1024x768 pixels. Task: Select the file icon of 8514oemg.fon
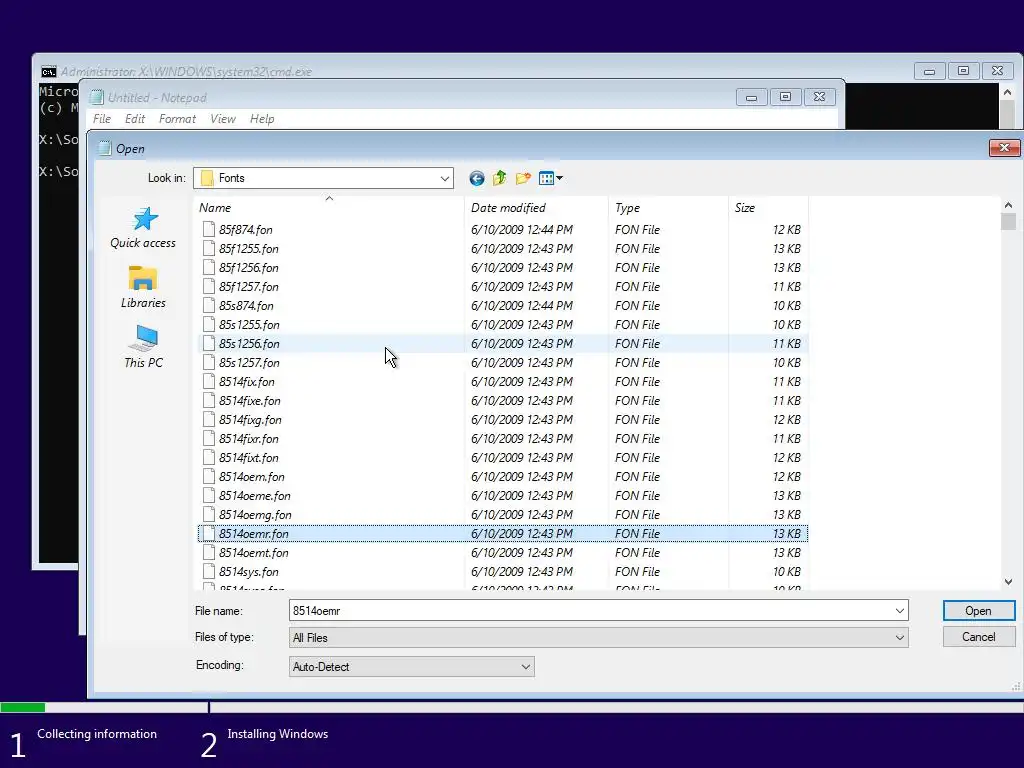pyautogui.click(x=208, y=514)
